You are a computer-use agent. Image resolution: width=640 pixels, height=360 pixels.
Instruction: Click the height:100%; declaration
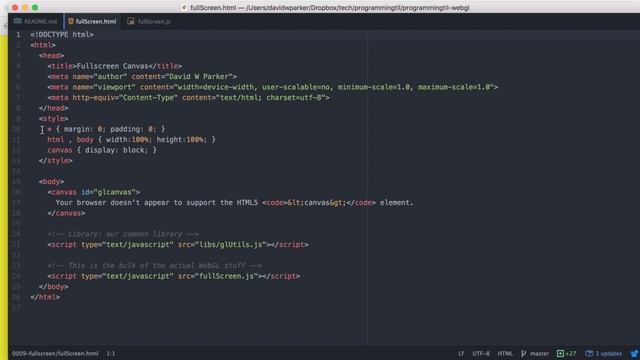click(182, 140)
